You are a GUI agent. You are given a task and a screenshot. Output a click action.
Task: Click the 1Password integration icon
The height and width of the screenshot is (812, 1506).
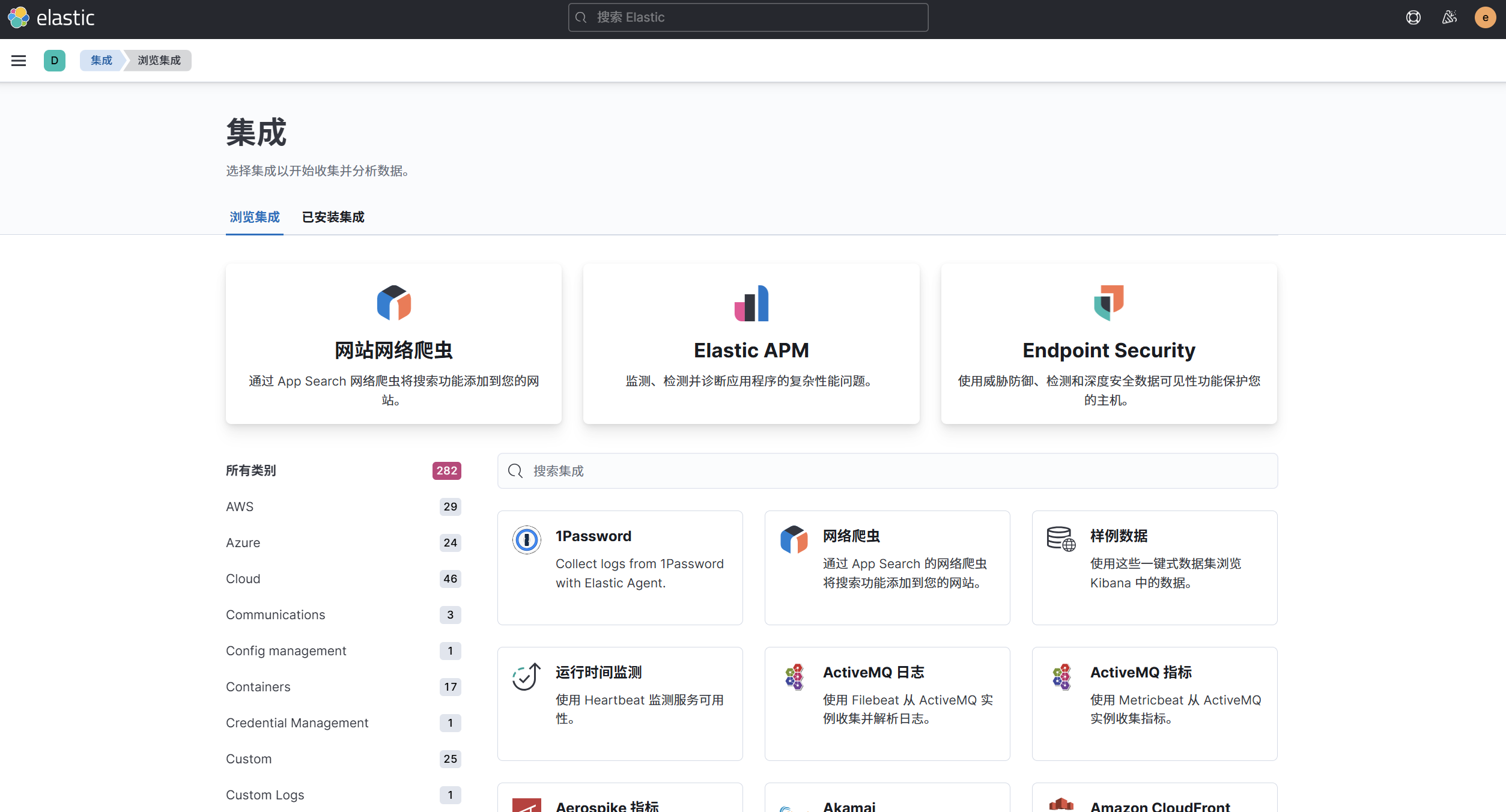(526, 539)
